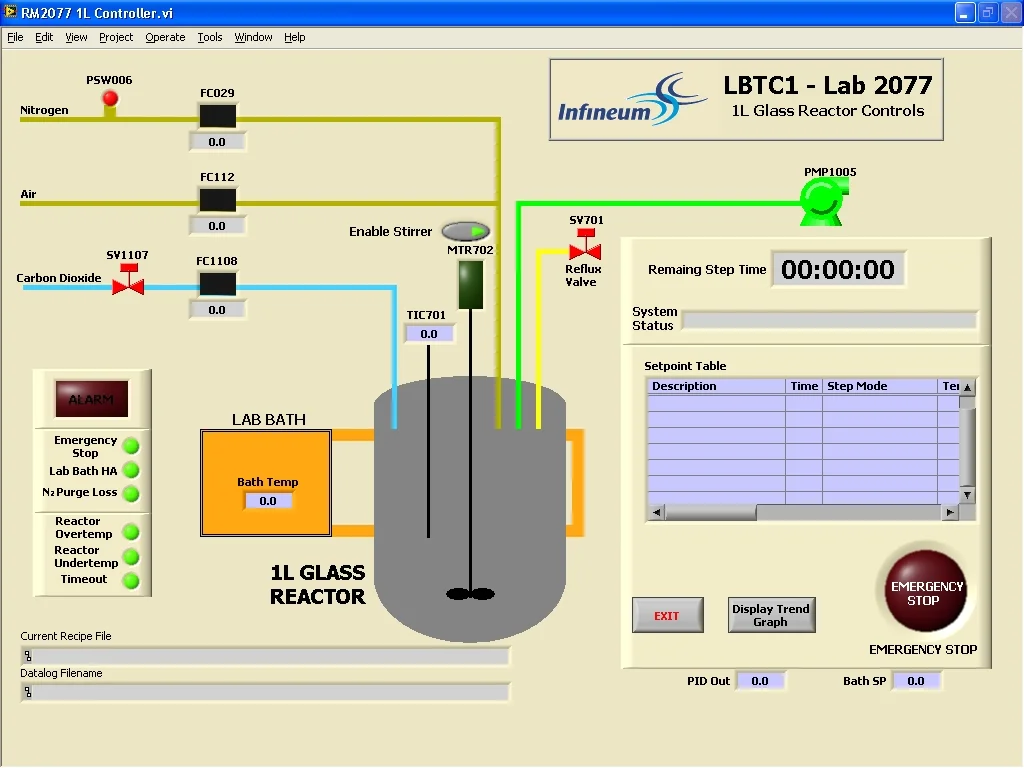
Task: Click the FC029 nitrogen flow controller block
Action: [x=217, y=116]
